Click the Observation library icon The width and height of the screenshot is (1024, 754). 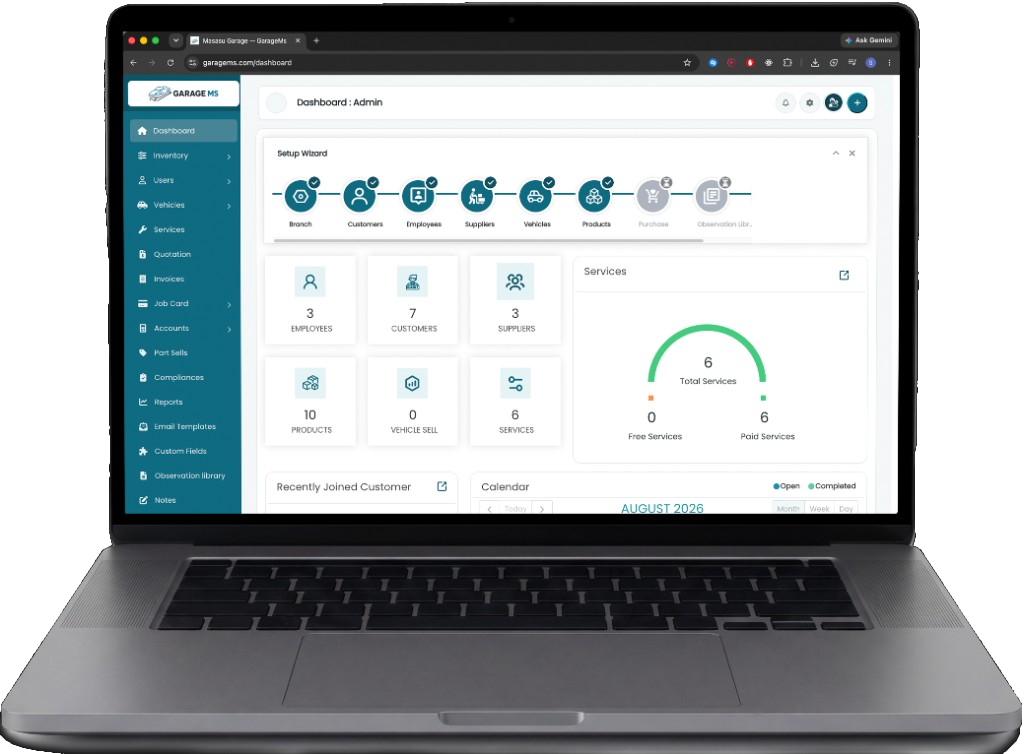143,476
